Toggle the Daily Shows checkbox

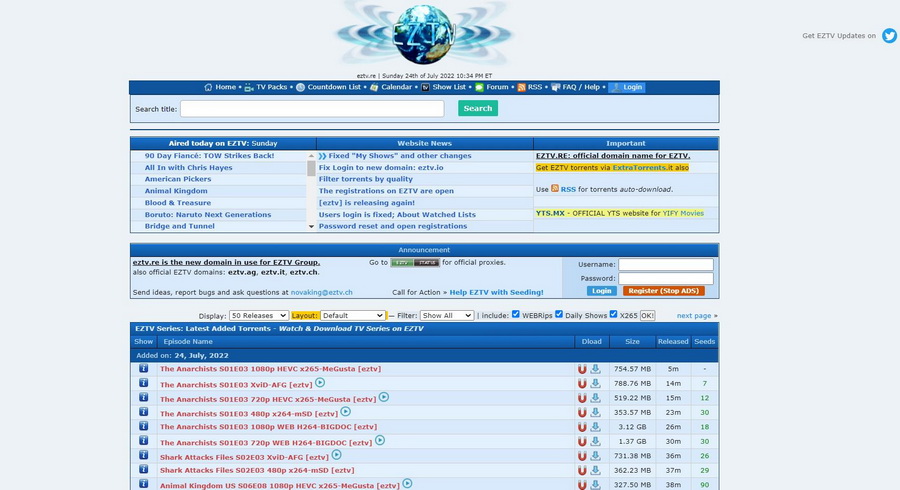(559, 315)
